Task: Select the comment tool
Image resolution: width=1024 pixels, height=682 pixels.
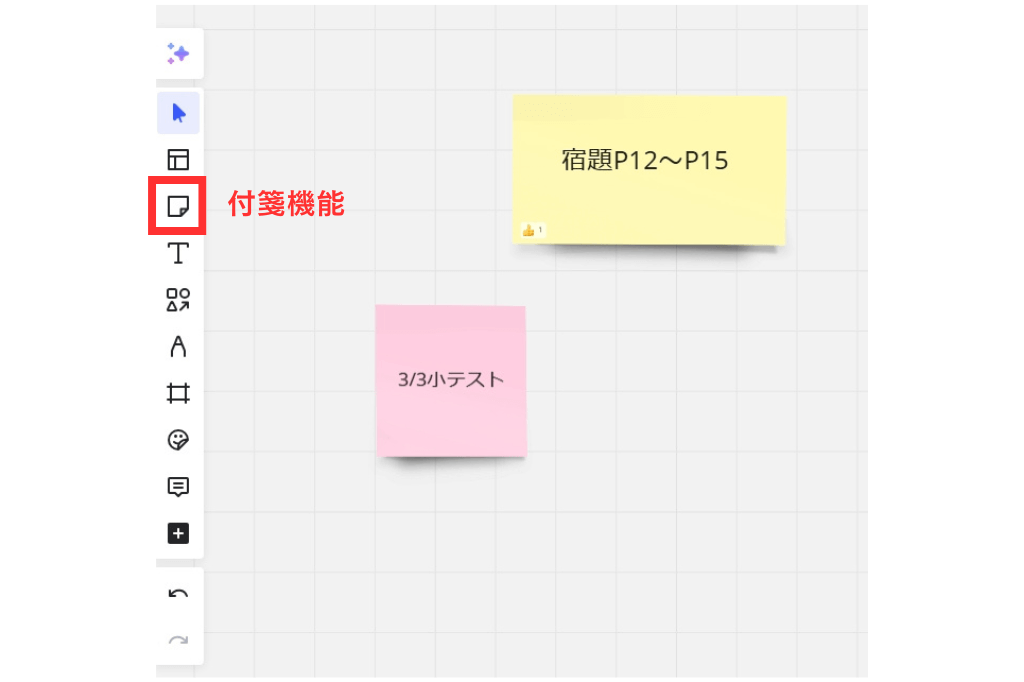Action: [x=178, y=487]
